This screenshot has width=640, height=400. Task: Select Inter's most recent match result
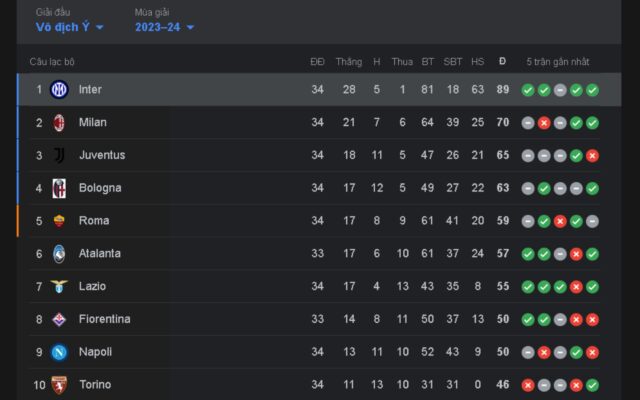(592, 90)
